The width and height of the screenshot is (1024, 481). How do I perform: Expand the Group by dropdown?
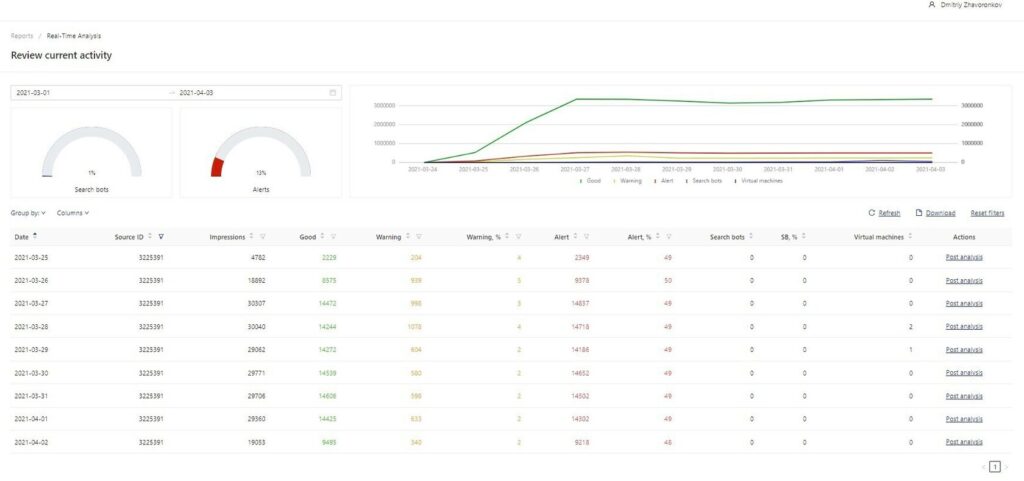click(28, 213)
